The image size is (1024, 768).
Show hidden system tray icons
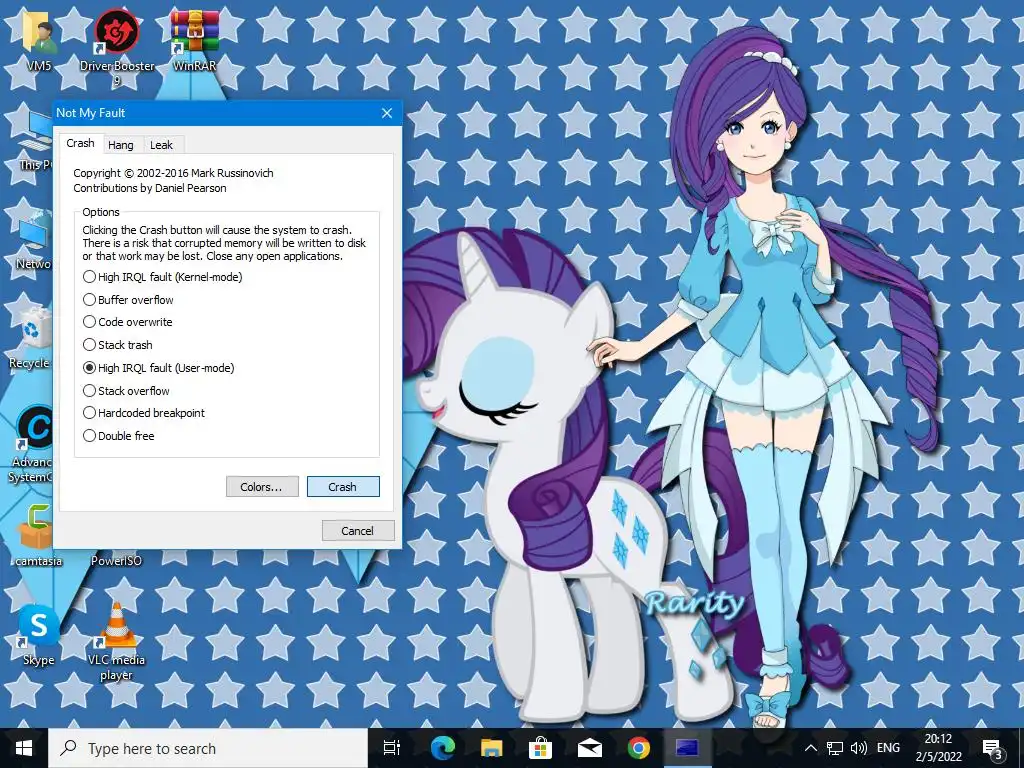coord(810,748)
